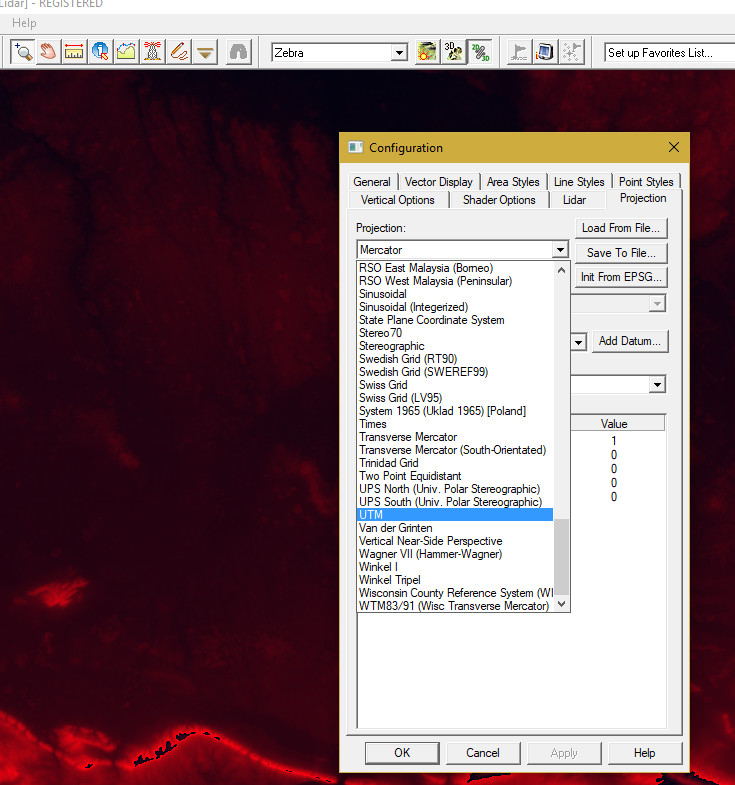This screenshot has height=785, width=735.
Task: Open the Set up Favorites List dropdown
Action: [669, 53]
